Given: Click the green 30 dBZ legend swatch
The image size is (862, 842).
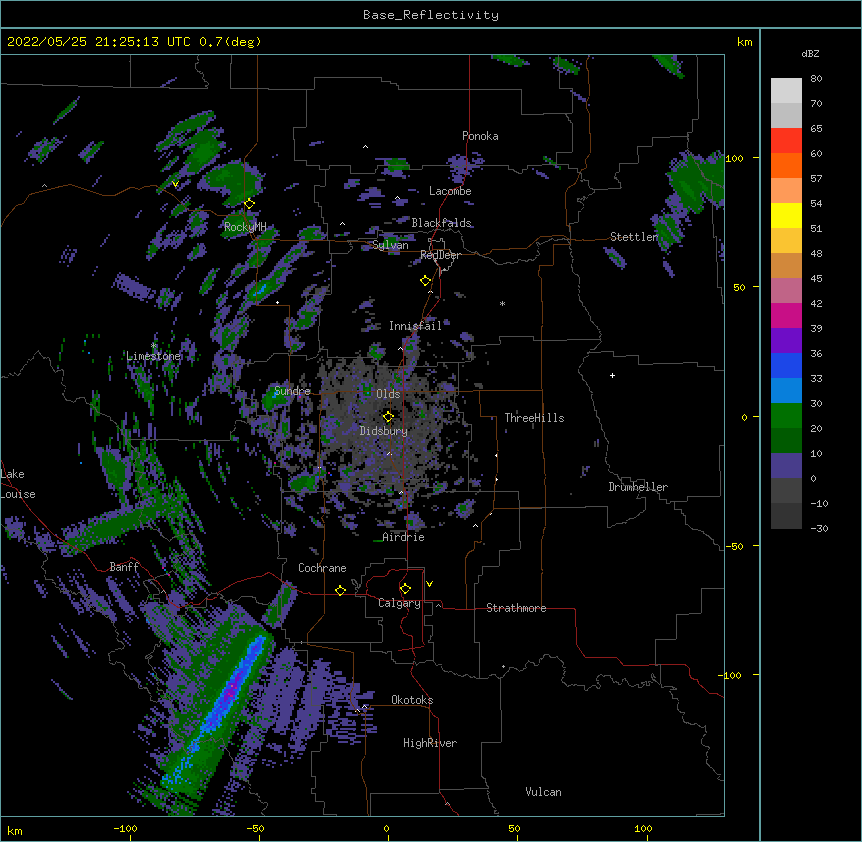Looking at the screenshot, I should click(786, 416).
